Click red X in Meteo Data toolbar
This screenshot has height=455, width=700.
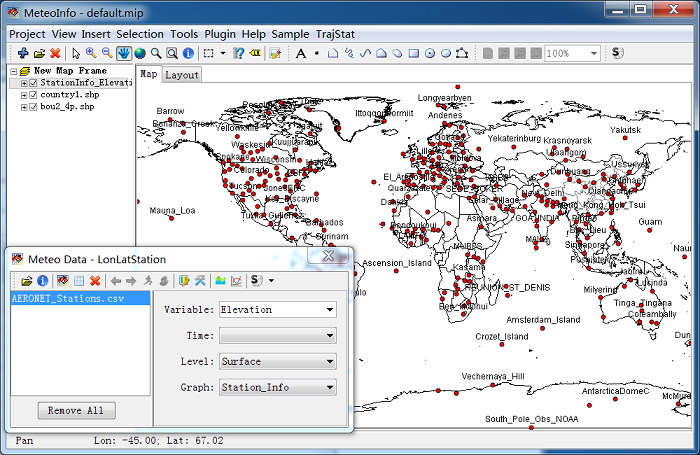click(x=95, y=281)
